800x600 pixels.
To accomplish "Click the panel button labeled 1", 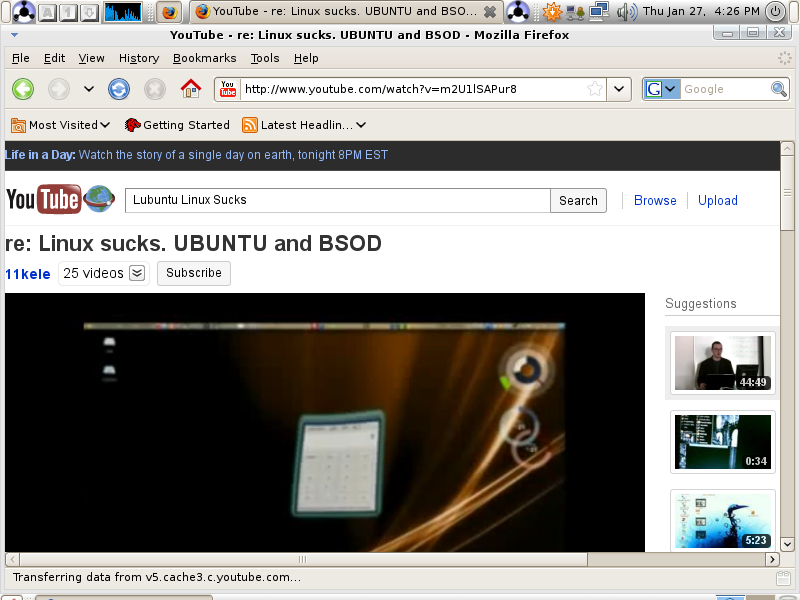I will click(68, 12).
